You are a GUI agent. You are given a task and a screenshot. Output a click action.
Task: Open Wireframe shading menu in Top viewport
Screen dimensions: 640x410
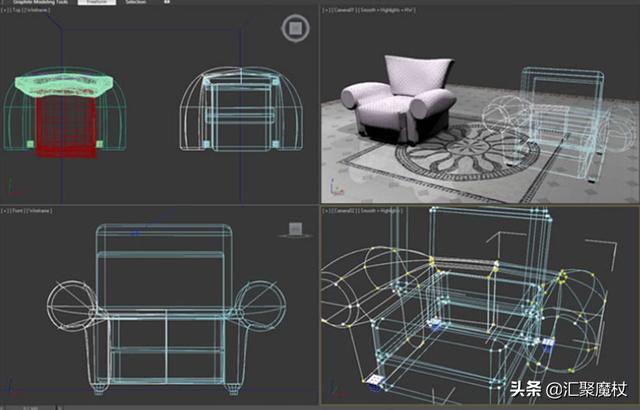(x=37, y=12)
